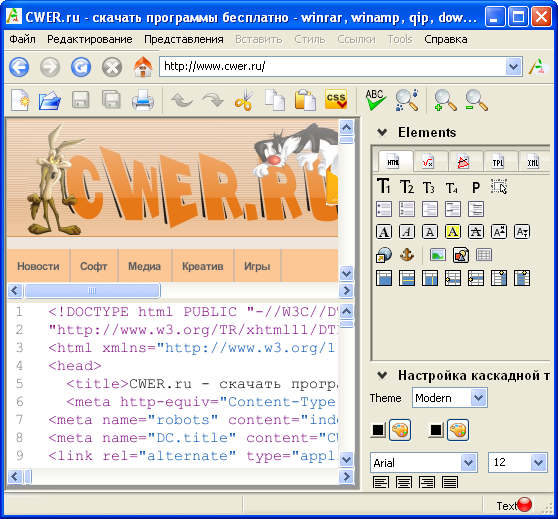The image size is (558, 519).
Task: Apply yellow highlighted A text style
Action: 453,232
